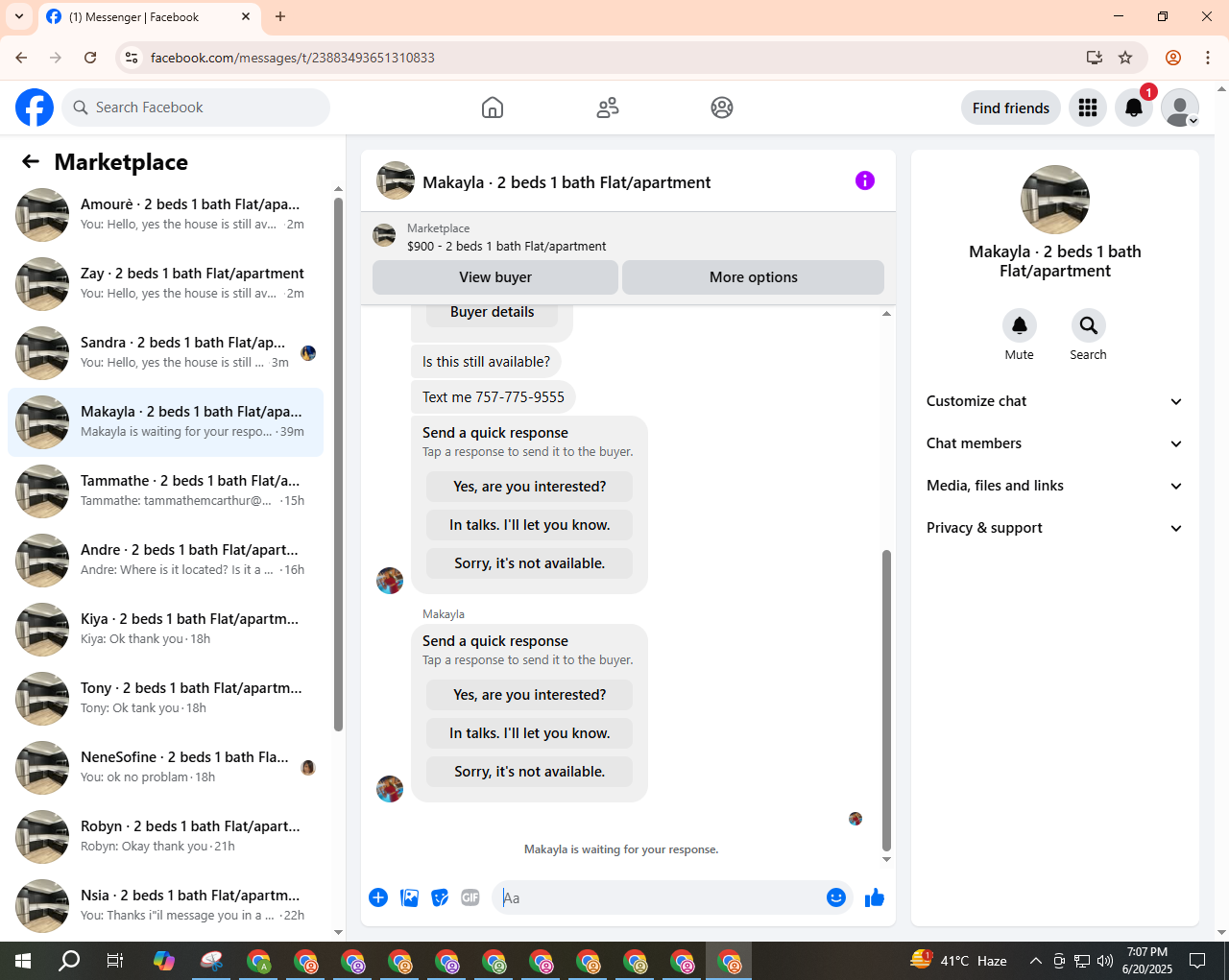Open Task View on taskbar
This screenshot has width=1229, height=980.
pos(115,961)
